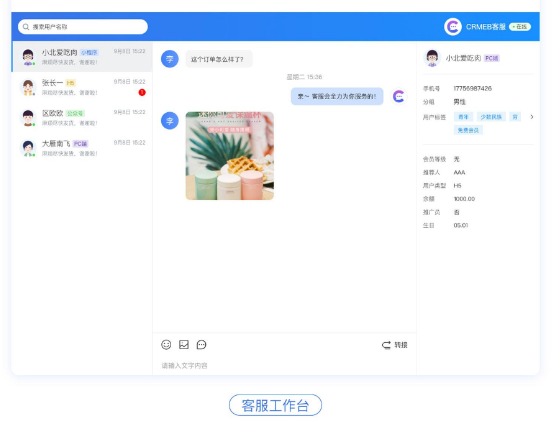Click 张长一 avatar in conversation list
The width and height of the screenshot is (551, 421).
click(28, 87)
